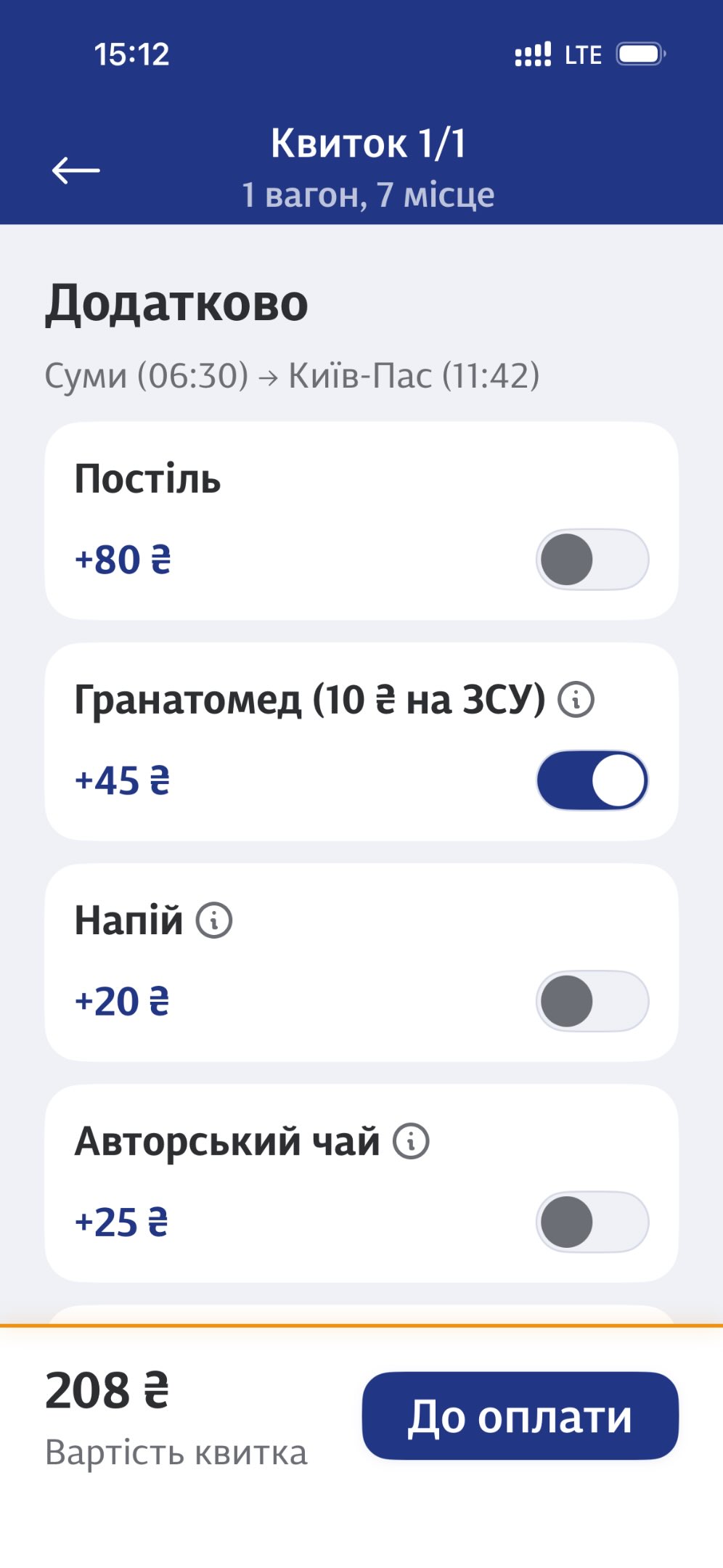Enable the Постіль toggle
Image resolution: width=723 pixels, height=1568 pixels.
(592, 560)
